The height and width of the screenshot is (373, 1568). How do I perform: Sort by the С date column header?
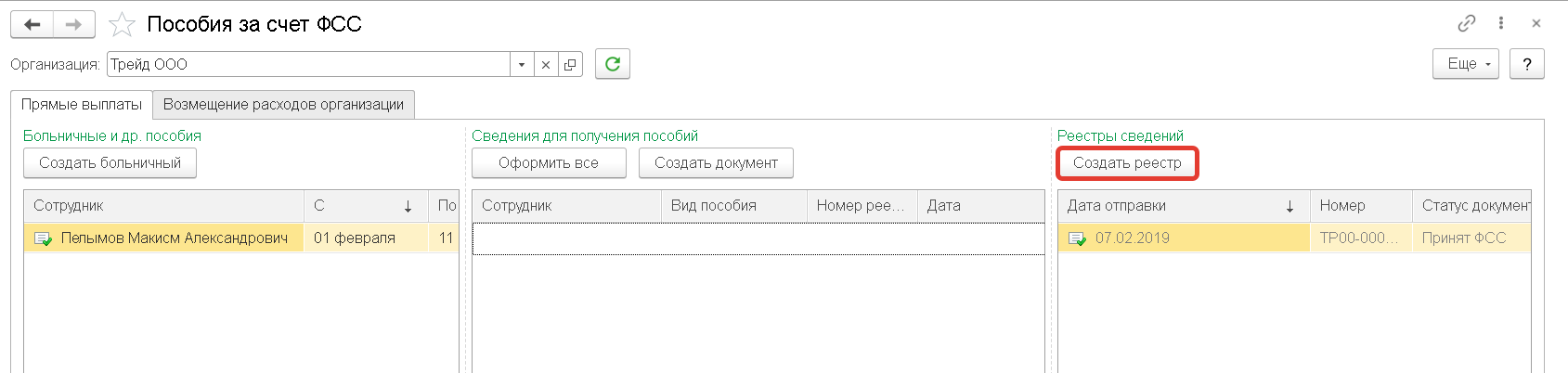364,206
